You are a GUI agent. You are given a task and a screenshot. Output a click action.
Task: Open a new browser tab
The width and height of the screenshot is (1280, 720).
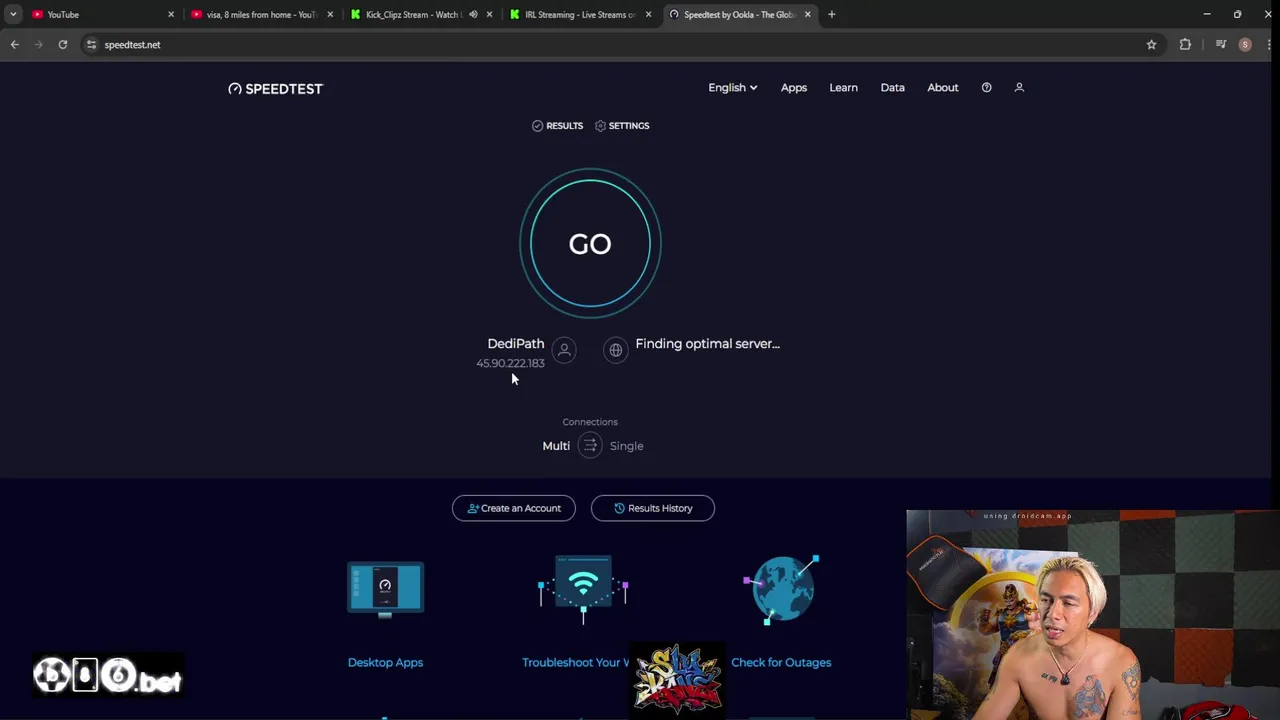pos(831,15)
